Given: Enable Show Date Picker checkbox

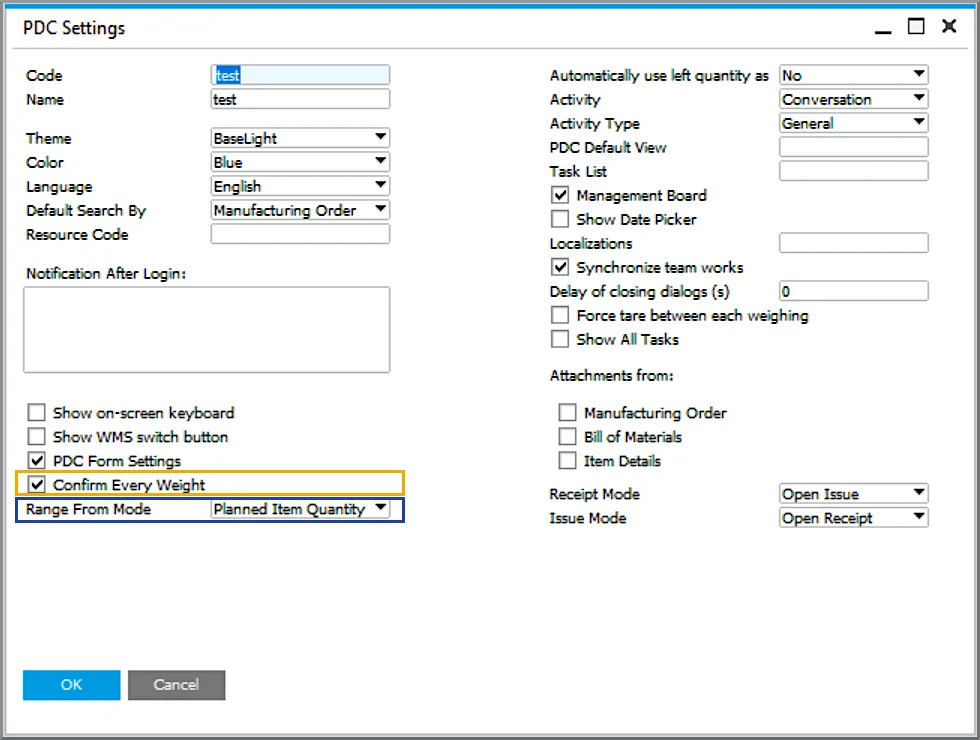Looking at the screenshot, I should [x=560, y=219].
